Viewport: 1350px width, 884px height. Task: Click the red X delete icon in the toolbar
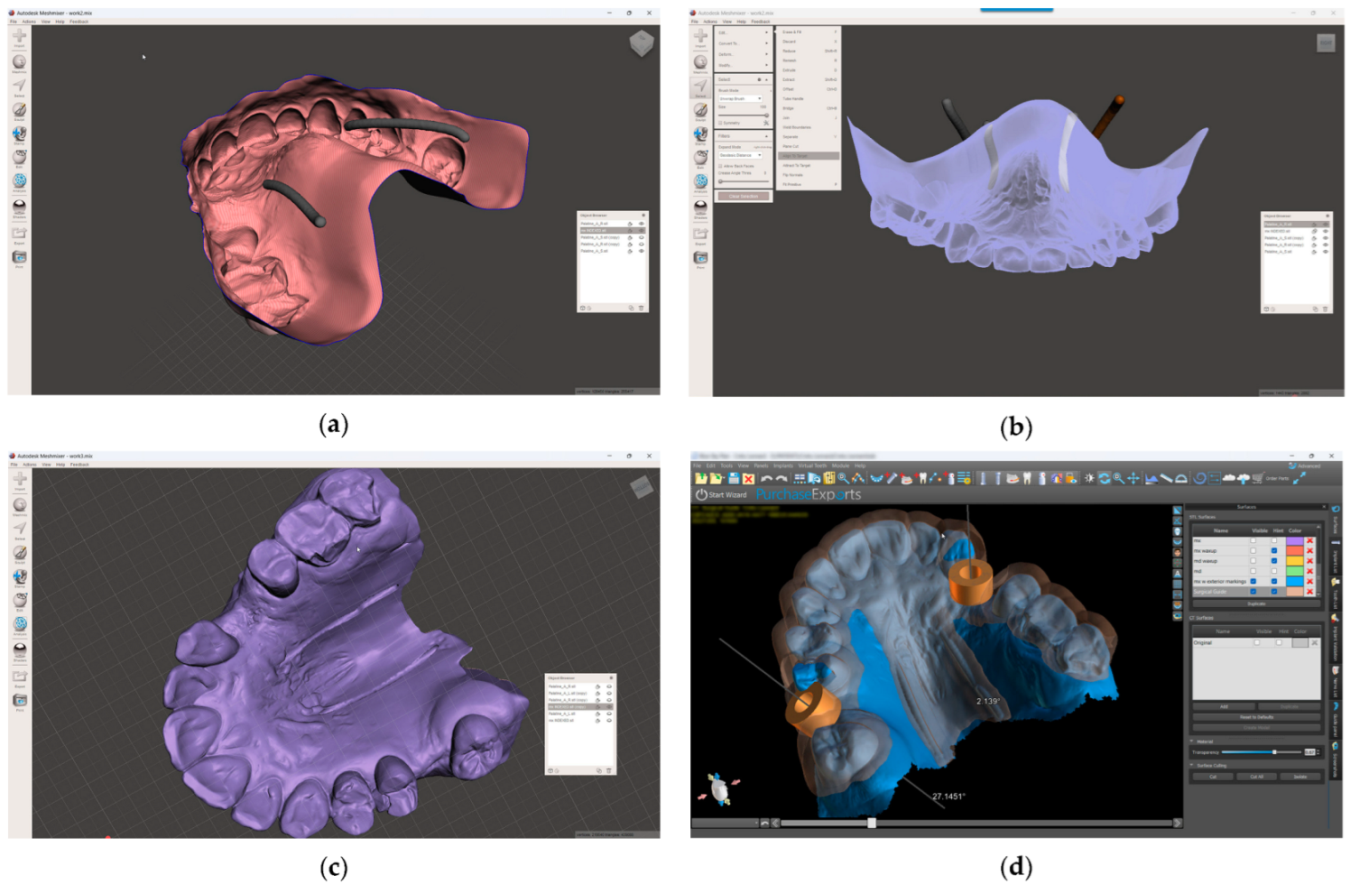pyautogui.click(x=747, y=479)
